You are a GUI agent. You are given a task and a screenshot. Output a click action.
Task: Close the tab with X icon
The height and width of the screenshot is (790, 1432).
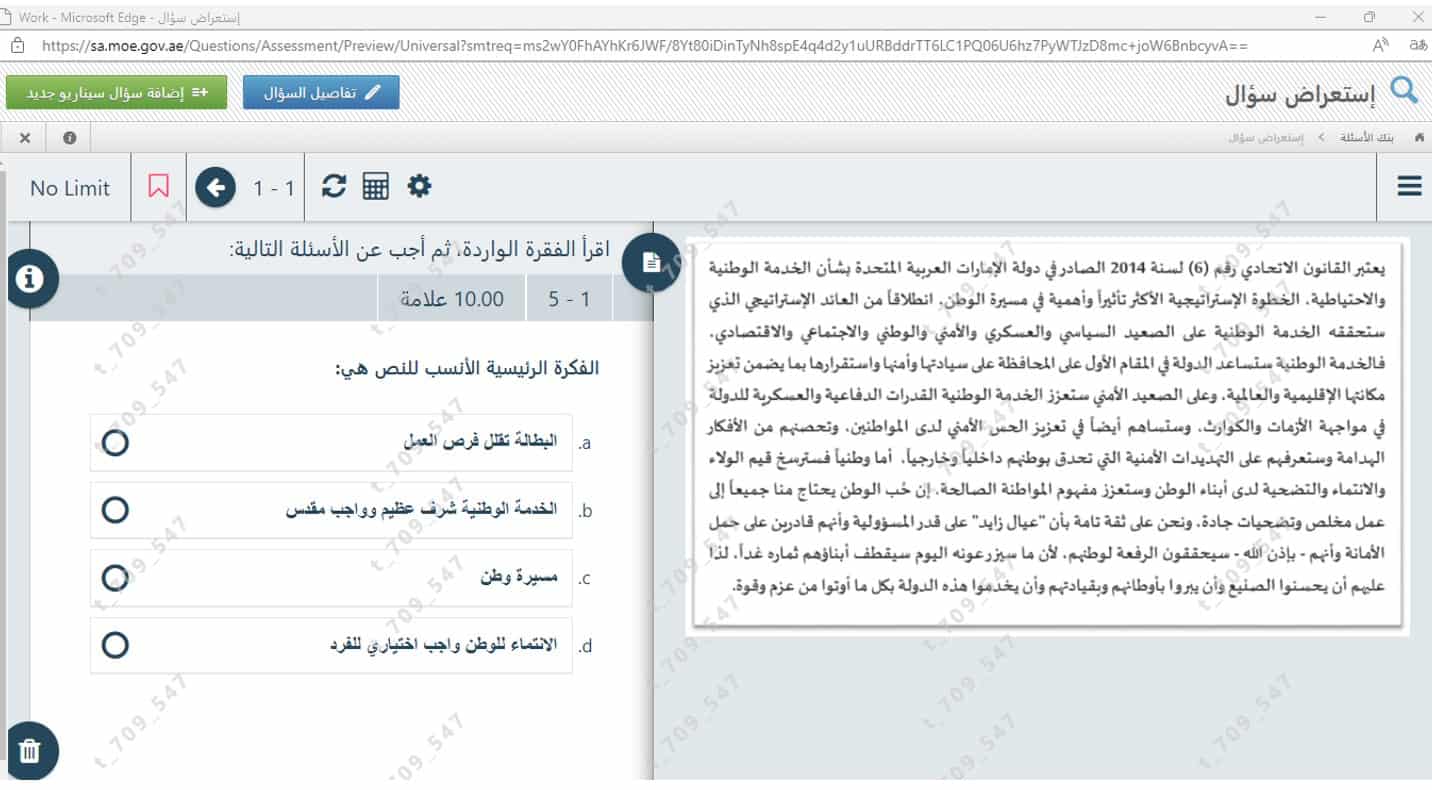click(25, 138)
